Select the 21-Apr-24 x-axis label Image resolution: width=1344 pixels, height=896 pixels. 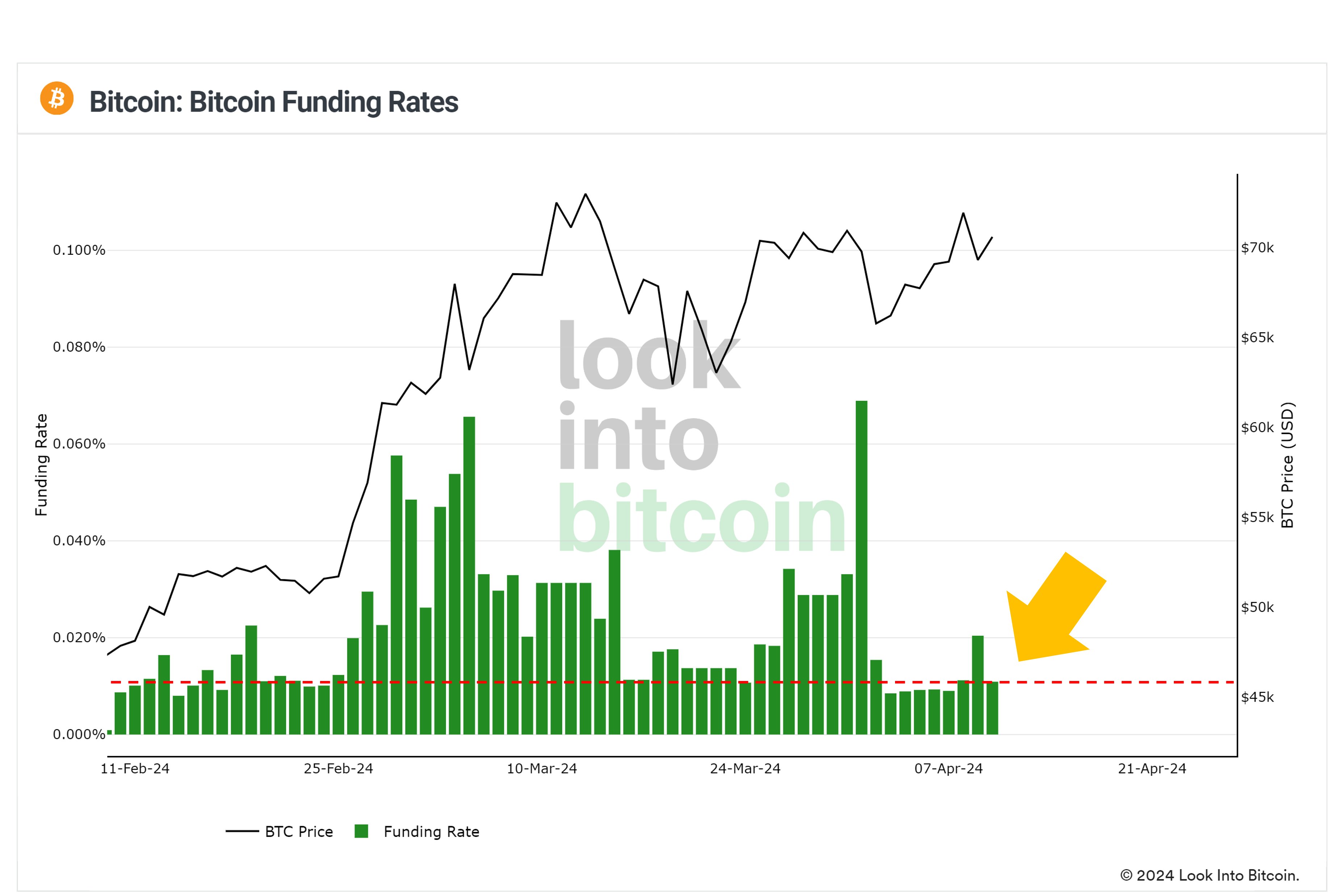1152,769
